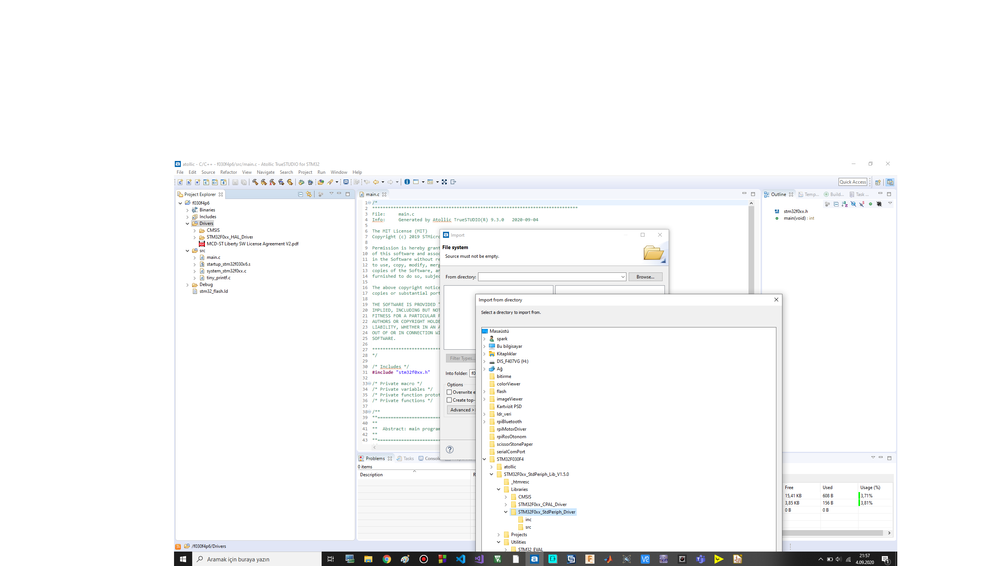Open the Import dialog help icon
Image resolution: width=999 pixels, height=566 pixels.
(450, 449)
